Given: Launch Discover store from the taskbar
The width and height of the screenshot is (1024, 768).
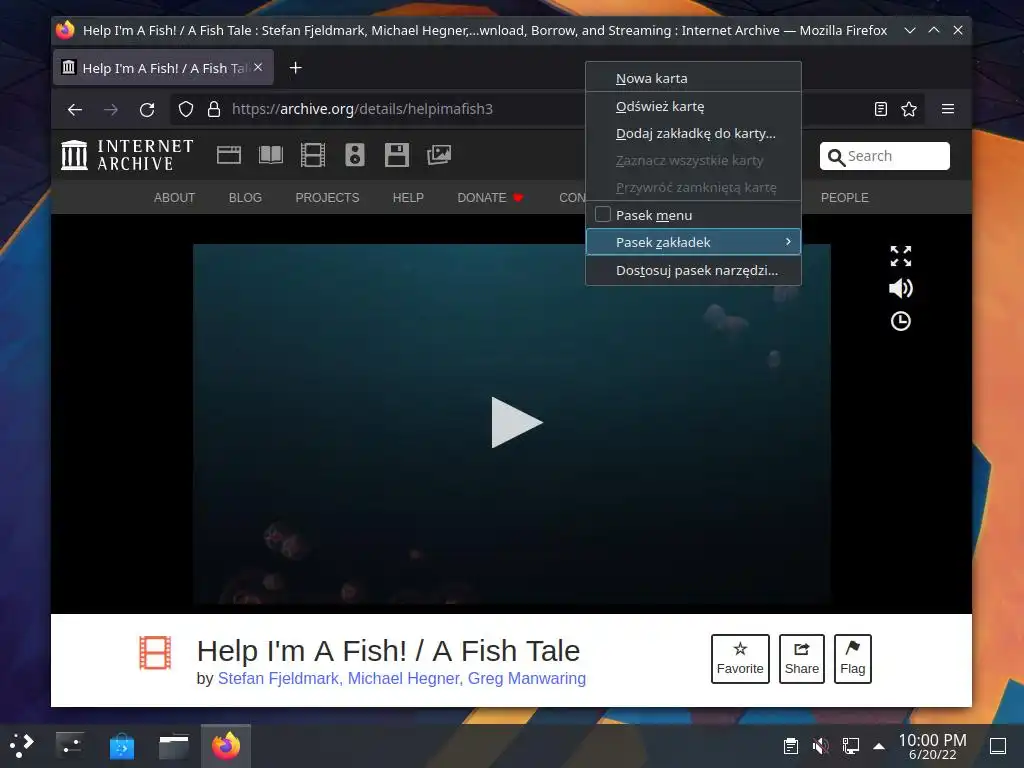Looking at the screenshot, I should 121,746.
